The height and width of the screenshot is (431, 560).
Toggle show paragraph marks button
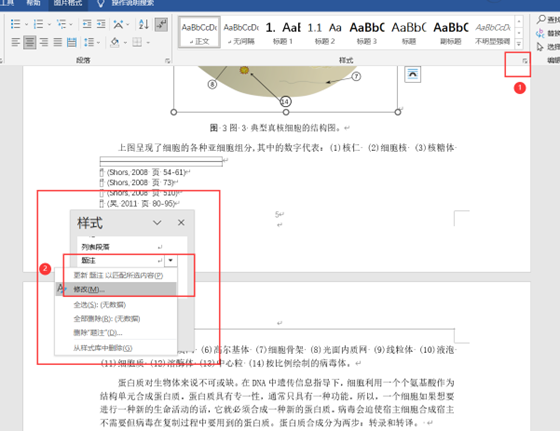click(x=161, y=24)
